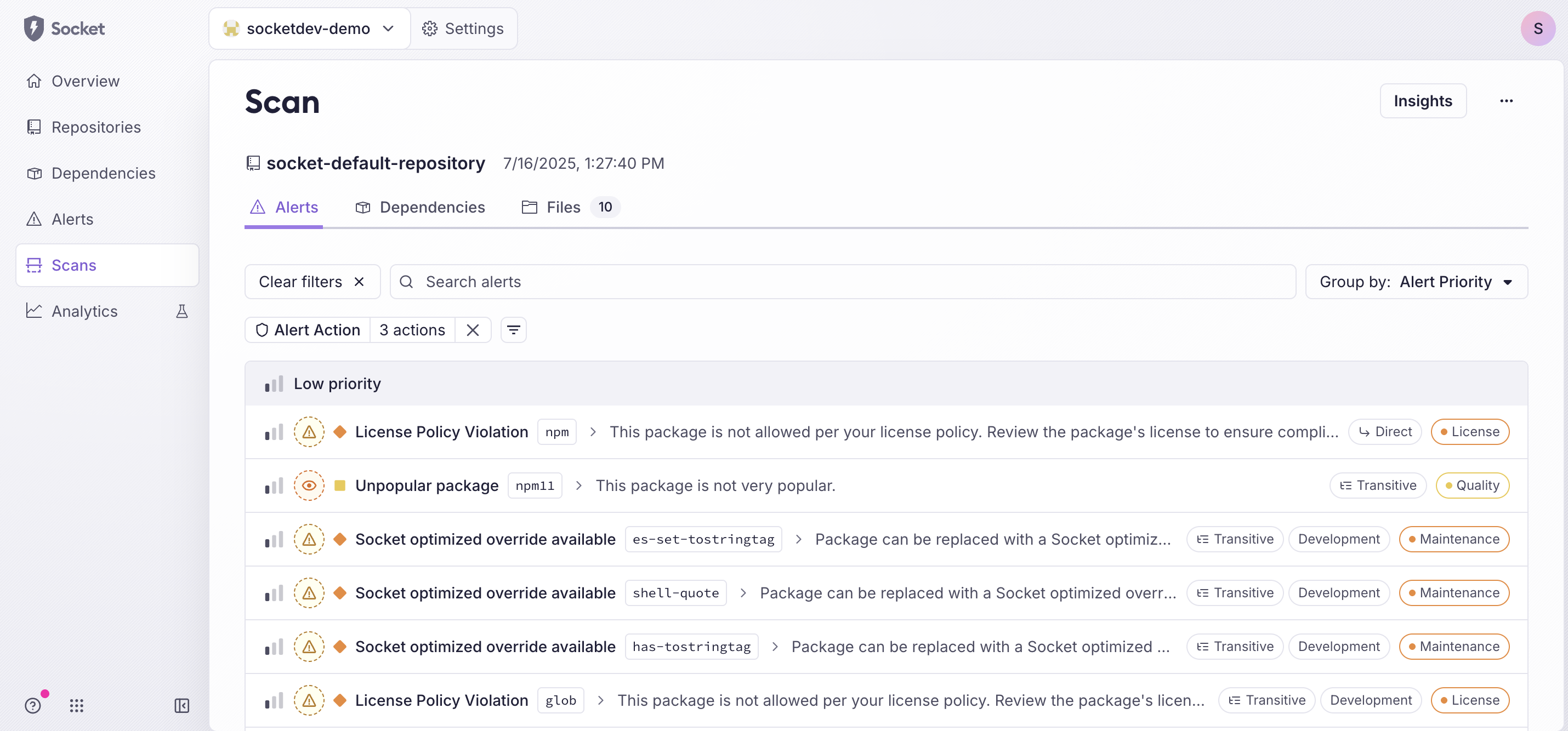The width and height of the screenshot is (1568, 731).
Task: Switch to the Dependencies tab
Action: click(x=420, y=207)
